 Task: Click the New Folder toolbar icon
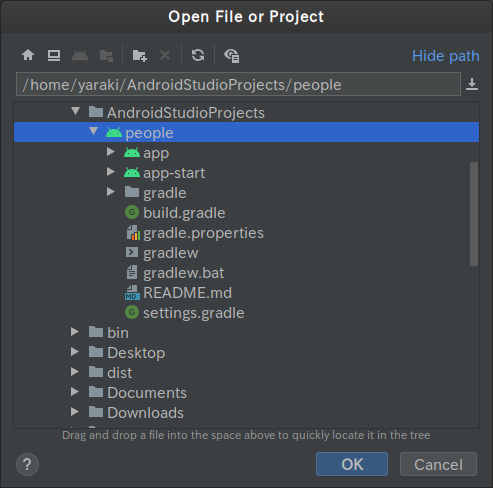(139, 55)
